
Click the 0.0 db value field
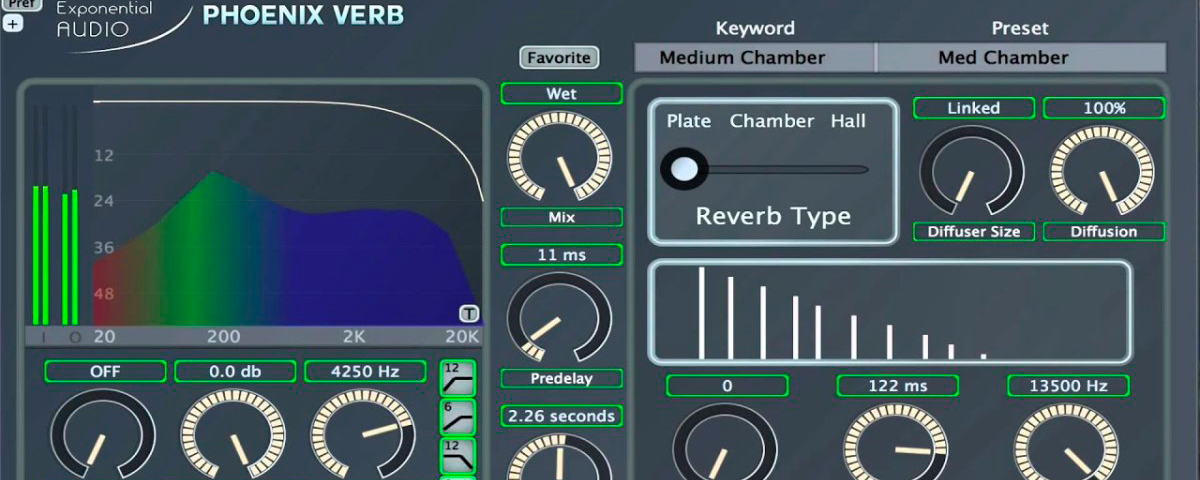coord(235,371)
